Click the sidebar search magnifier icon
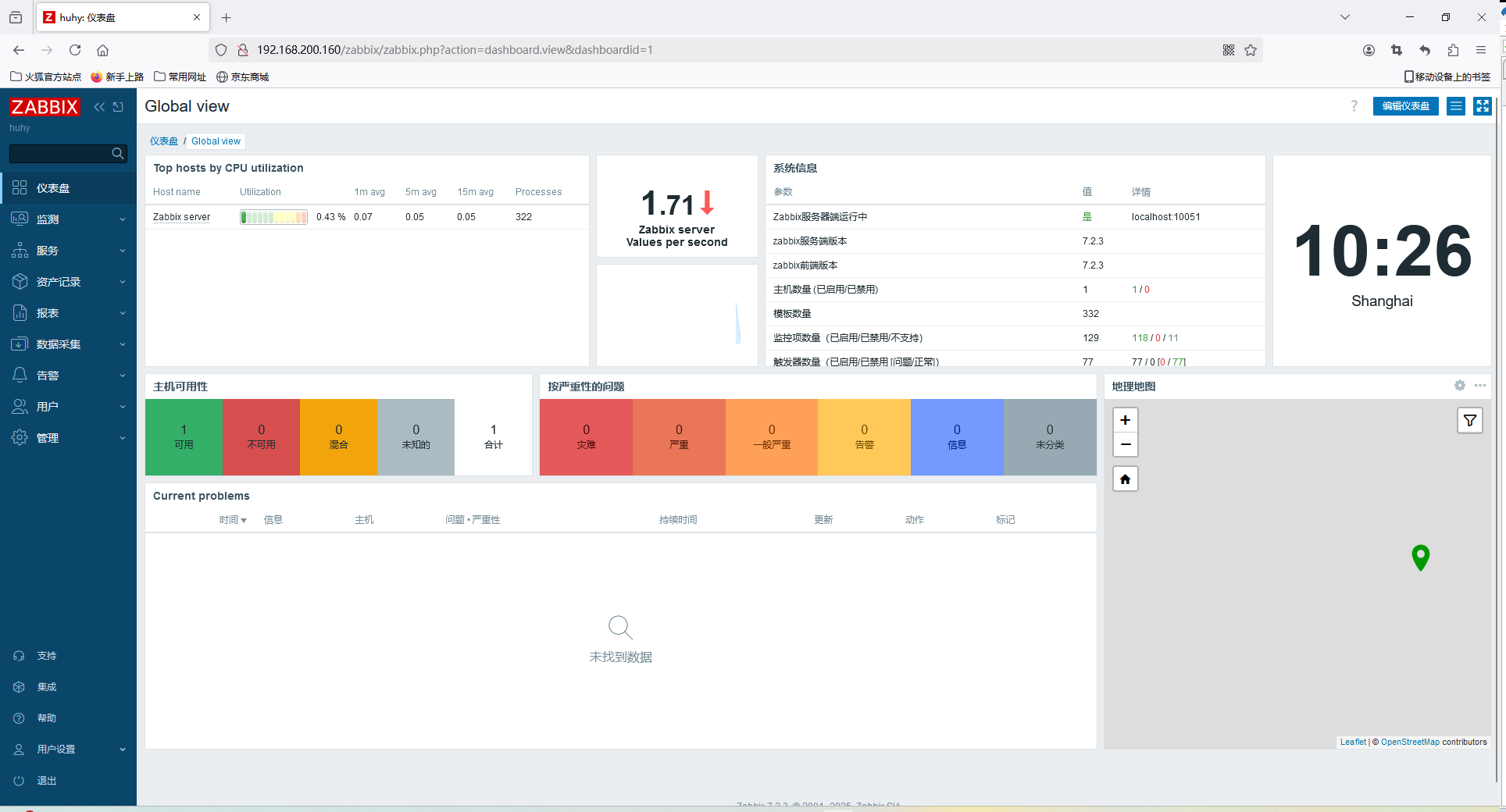Viewport: 1506px width, 812px height. coord(118,154)
